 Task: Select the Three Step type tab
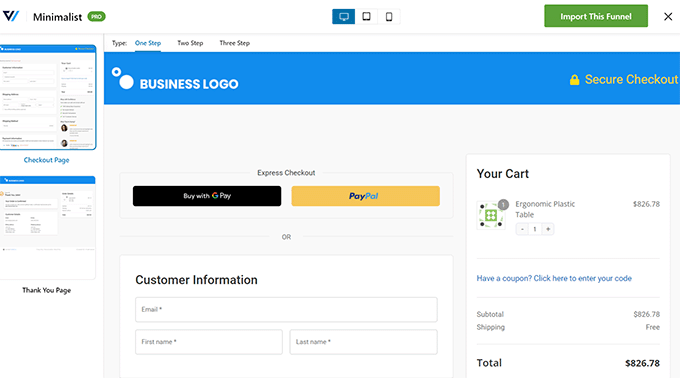point(235,43)
